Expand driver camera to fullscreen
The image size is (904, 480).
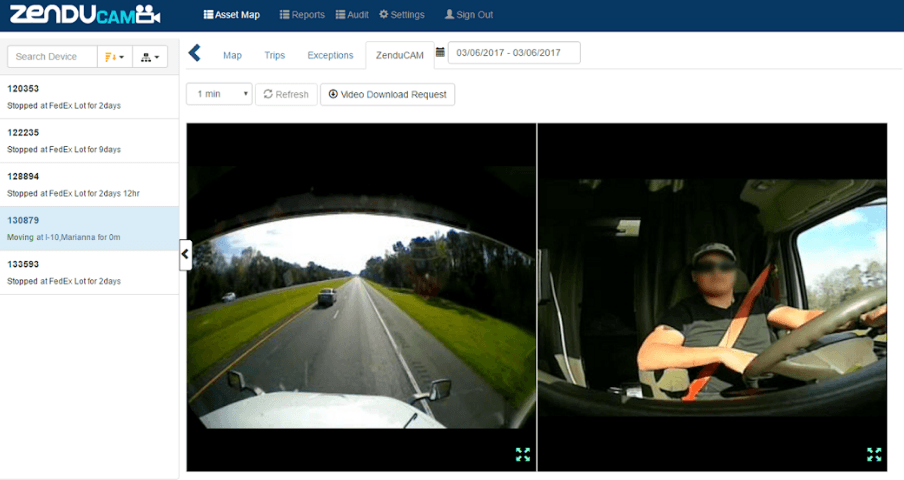pos(874,455)
